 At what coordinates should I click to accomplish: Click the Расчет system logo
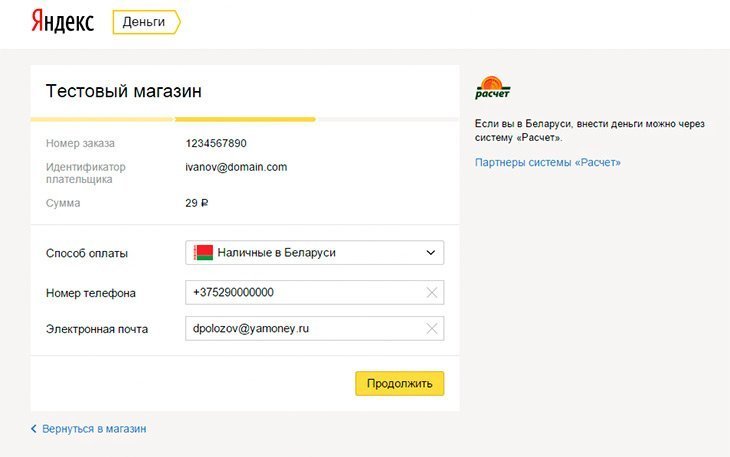pos(493,87)
